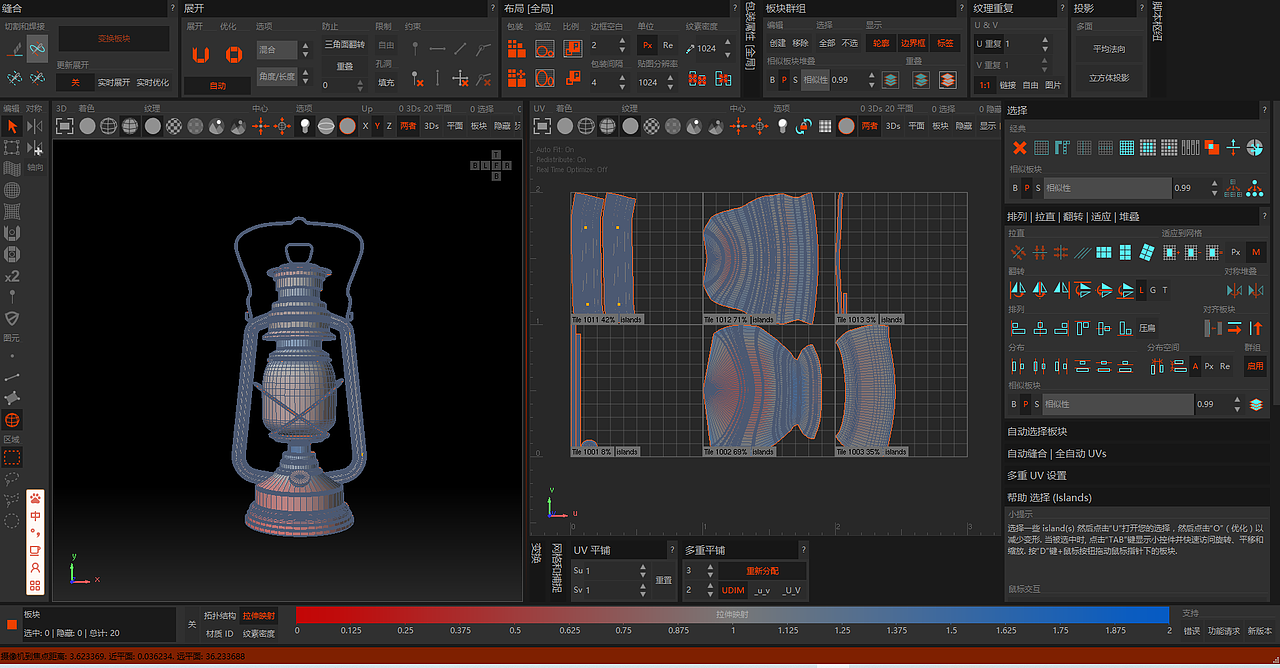Image resolution: width=1280 pixels, height=668 pixels.
Task: Click the 重新分配 button
Action: [762, 571]
